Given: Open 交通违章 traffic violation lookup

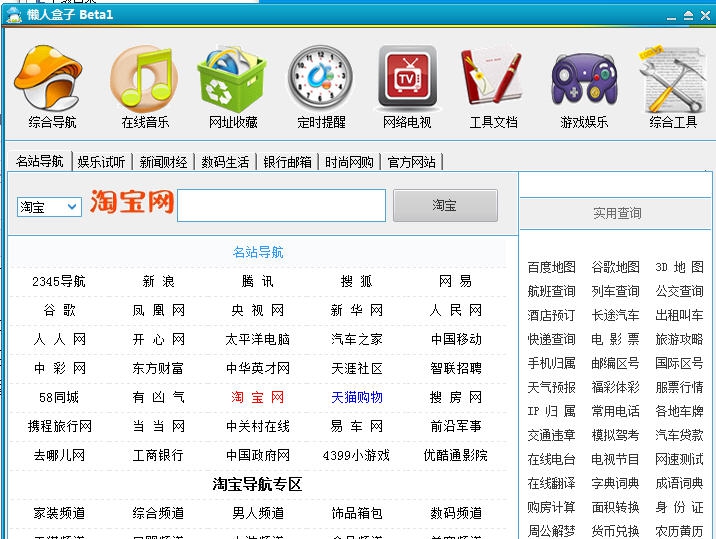Looking at the screenshot, I should click(x=551, y=435).
